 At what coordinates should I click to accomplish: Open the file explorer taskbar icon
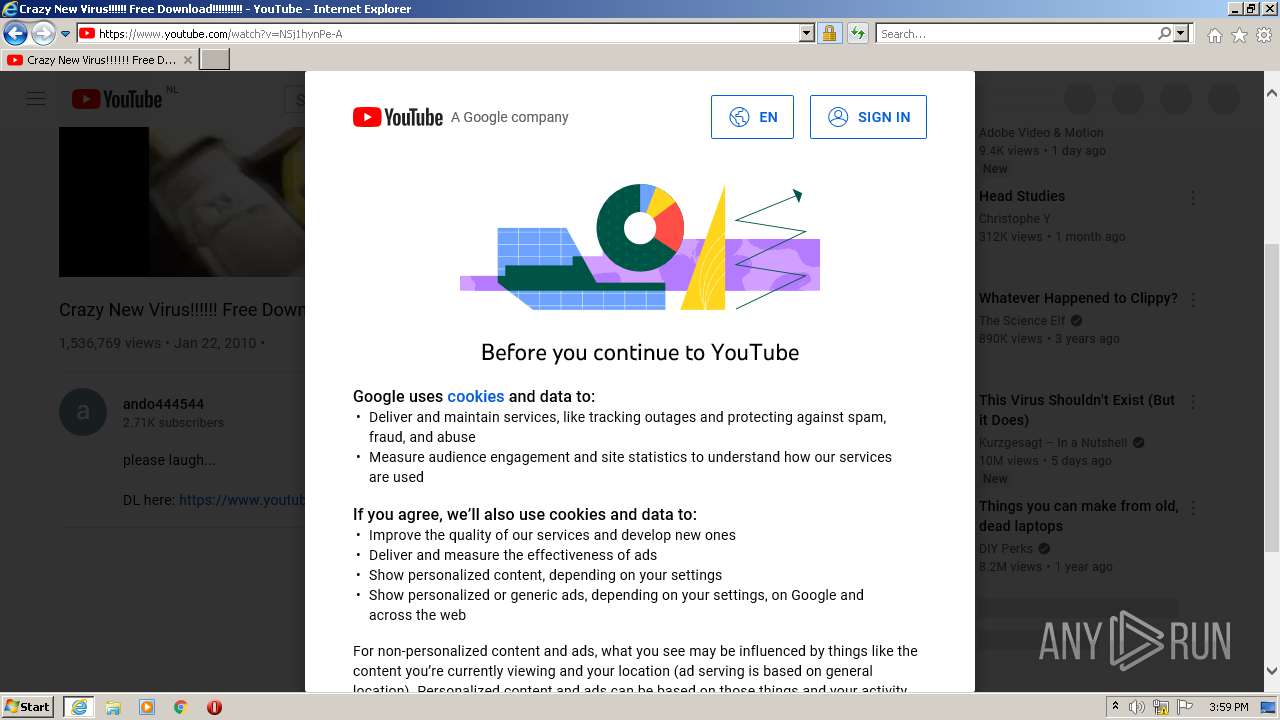[x=113, y=707]
